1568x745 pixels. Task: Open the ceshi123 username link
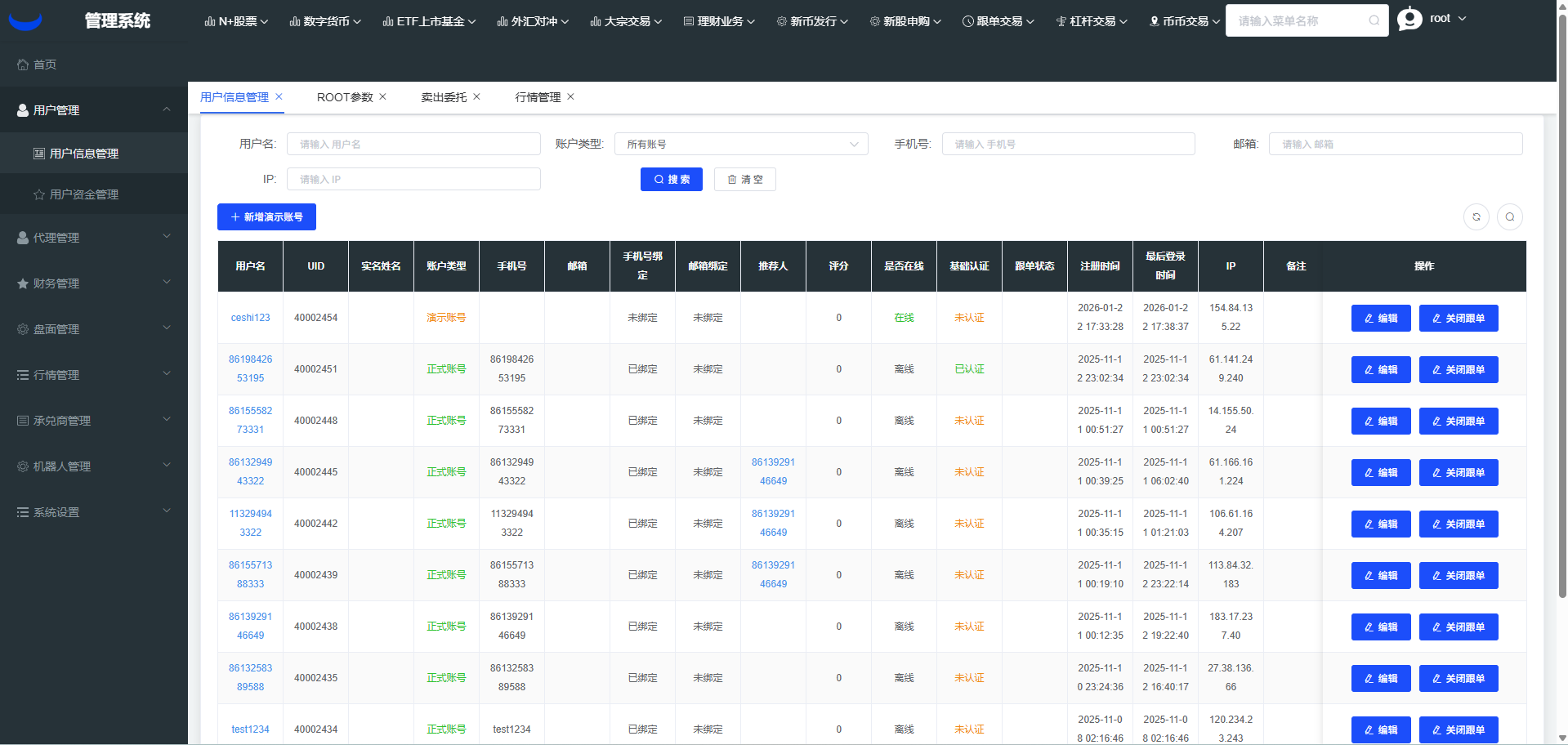point(250,318)
